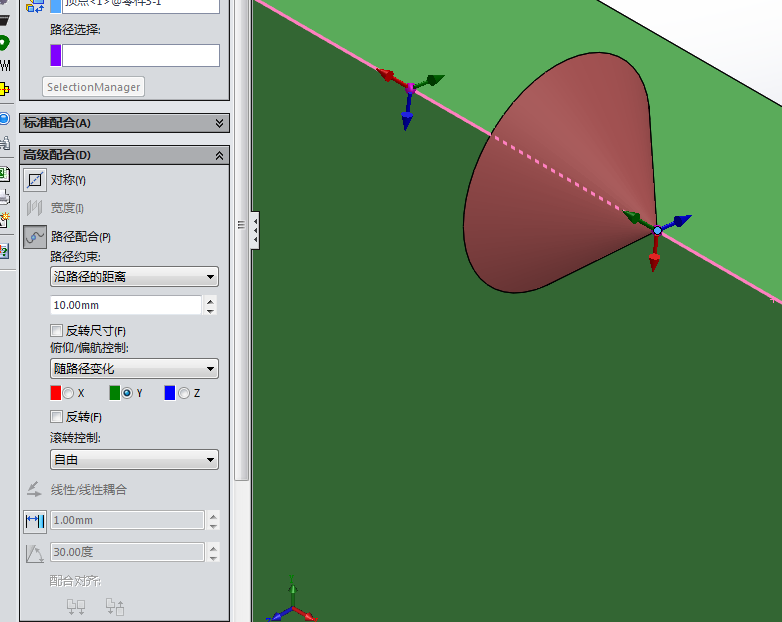Image resolution: width=782 pixels, height=622 pixels.
Task: Select the 线性/线性耦合 linear coupler mate icon
Action: 34,489
